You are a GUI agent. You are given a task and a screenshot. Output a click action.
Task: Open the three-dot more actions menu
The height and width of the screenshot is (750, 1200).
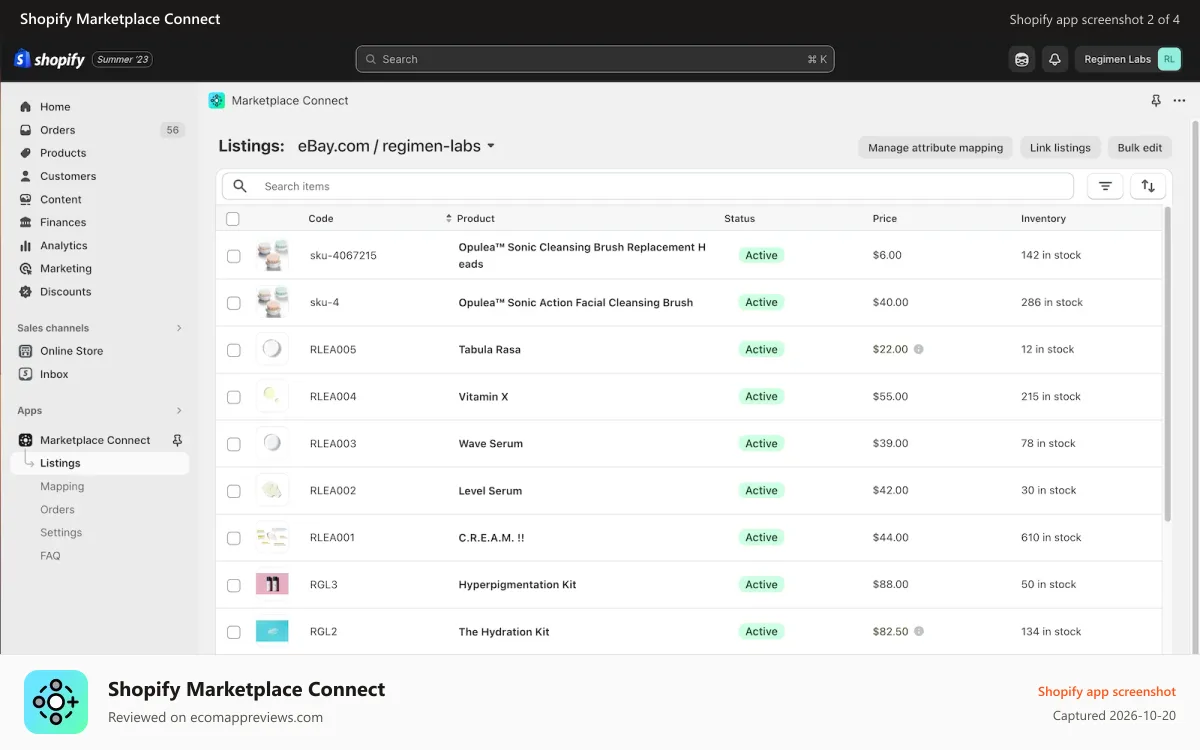pos(1179,101)
